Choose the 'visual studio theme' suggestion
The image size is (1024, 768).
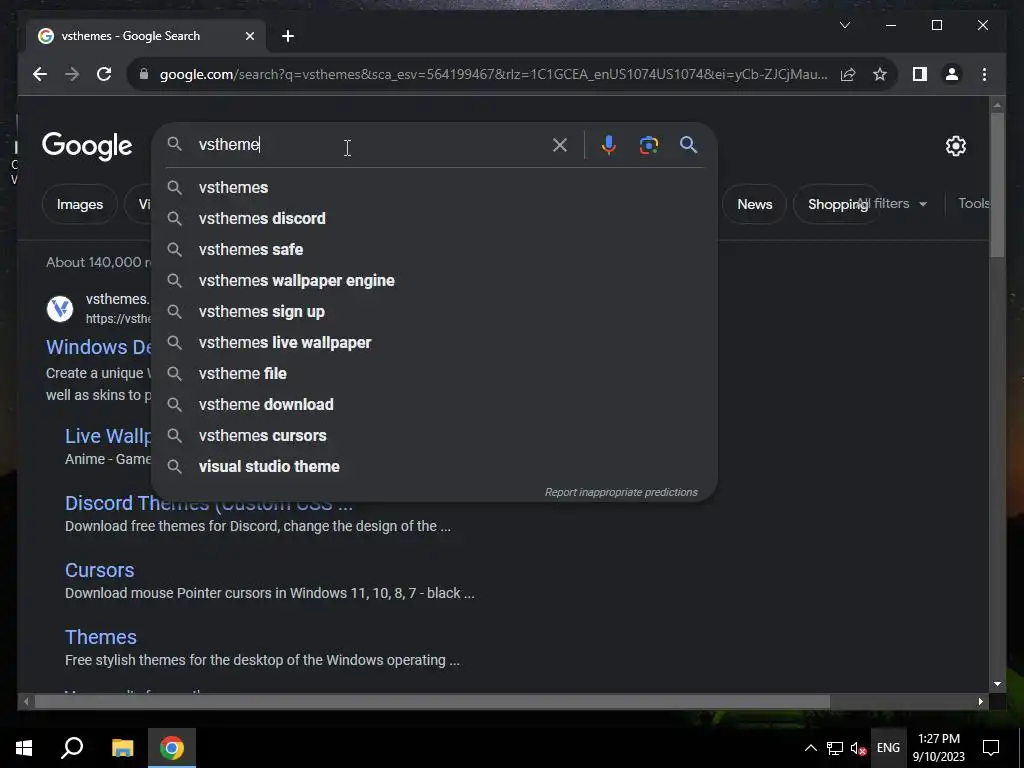pos(434,466)
